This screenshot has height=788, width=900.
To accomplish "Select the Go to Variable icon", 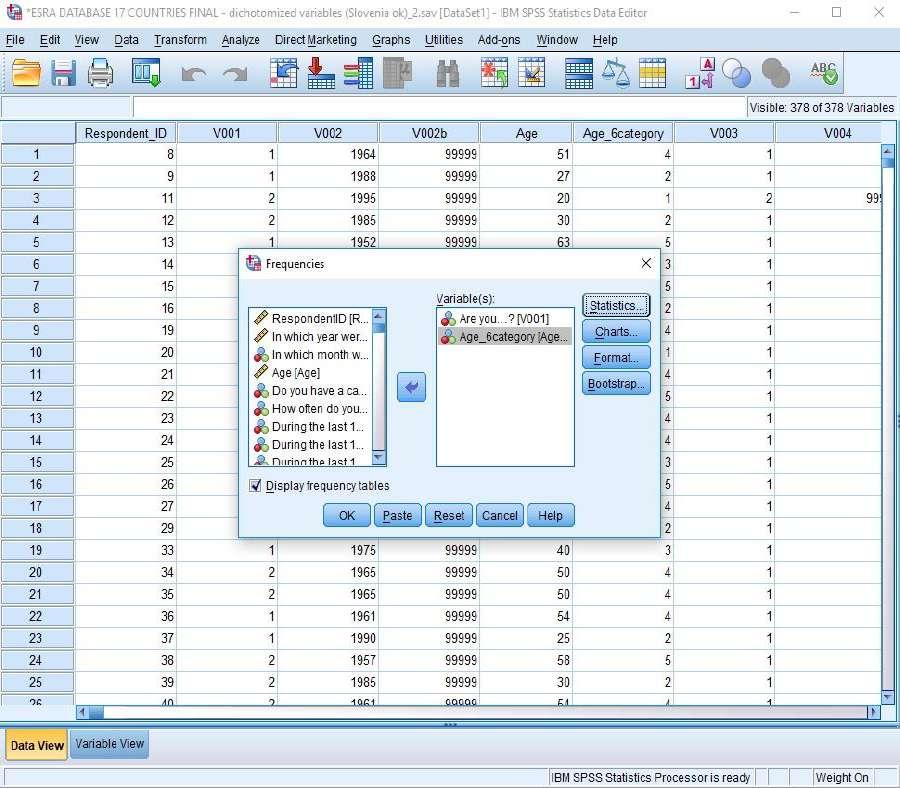I will (x=321, y=73).
